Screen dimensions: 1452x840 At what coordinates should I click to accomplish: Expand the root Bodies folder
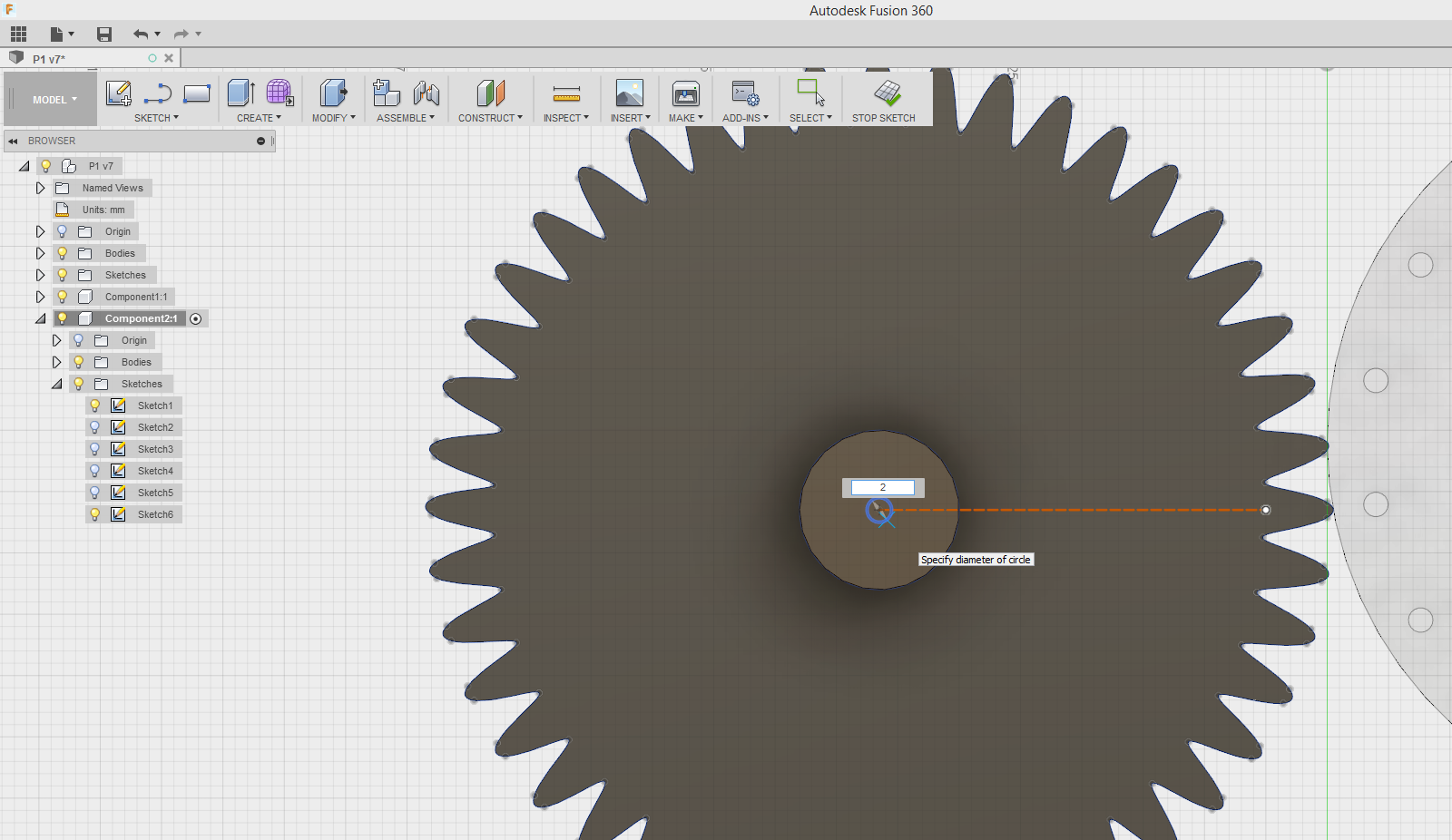coord(40,253)
